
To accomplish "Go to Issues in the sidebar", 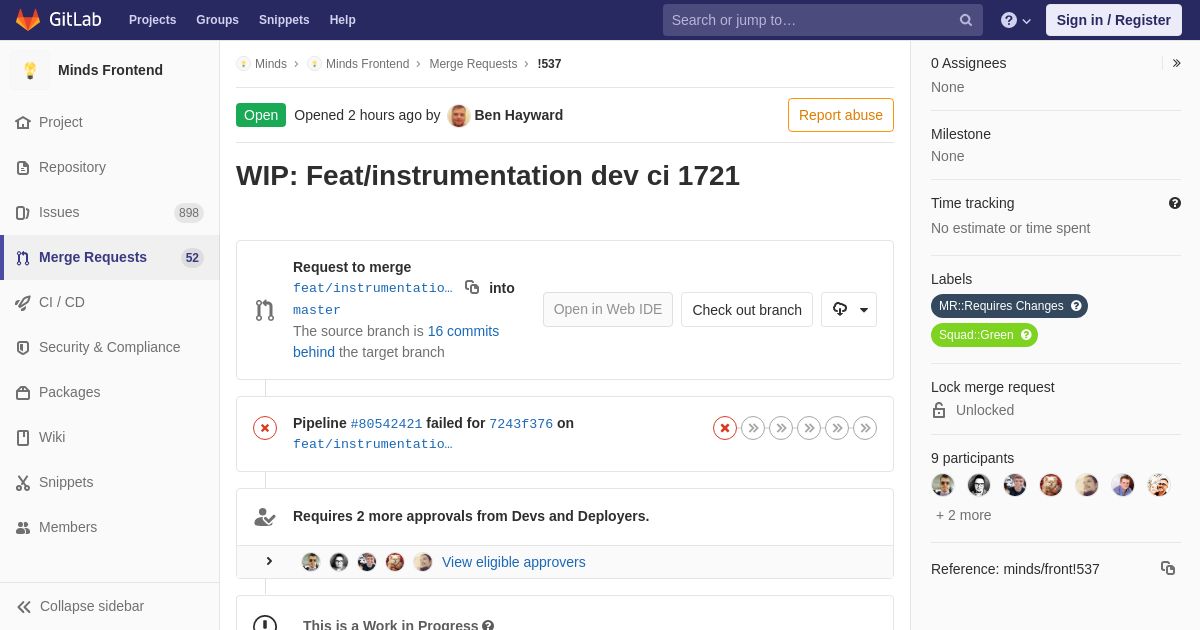I will [110, 212].
